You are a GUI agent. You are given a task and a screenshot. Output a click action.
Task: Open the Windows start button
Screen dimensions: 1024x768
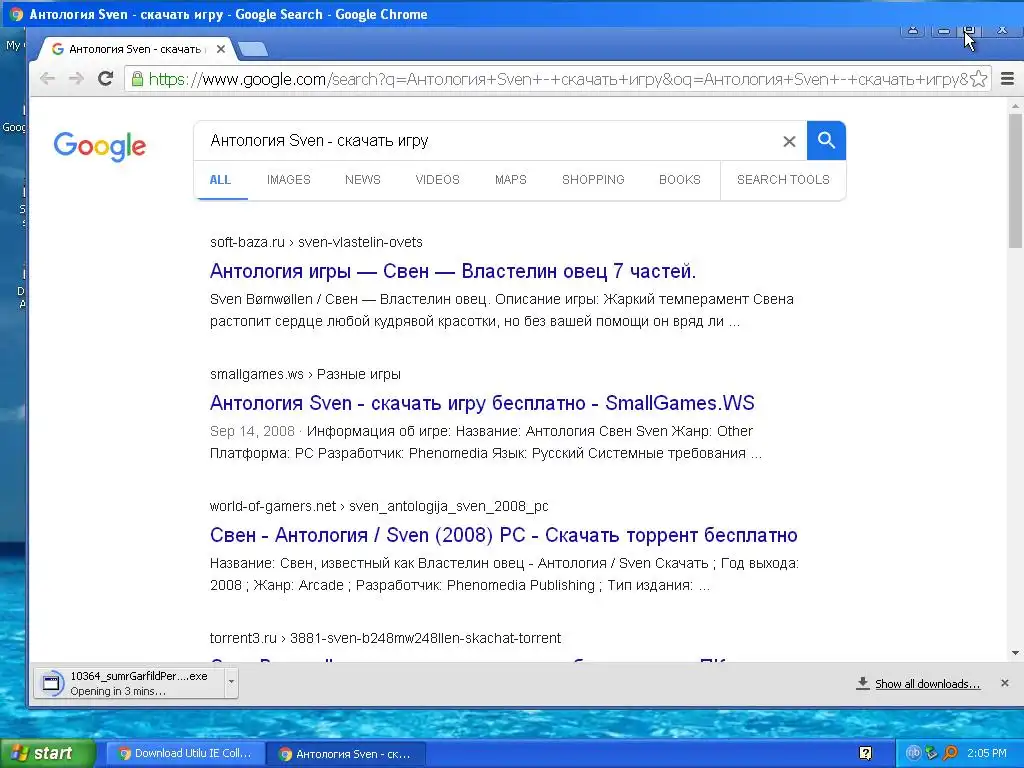(x=47, y=754)
